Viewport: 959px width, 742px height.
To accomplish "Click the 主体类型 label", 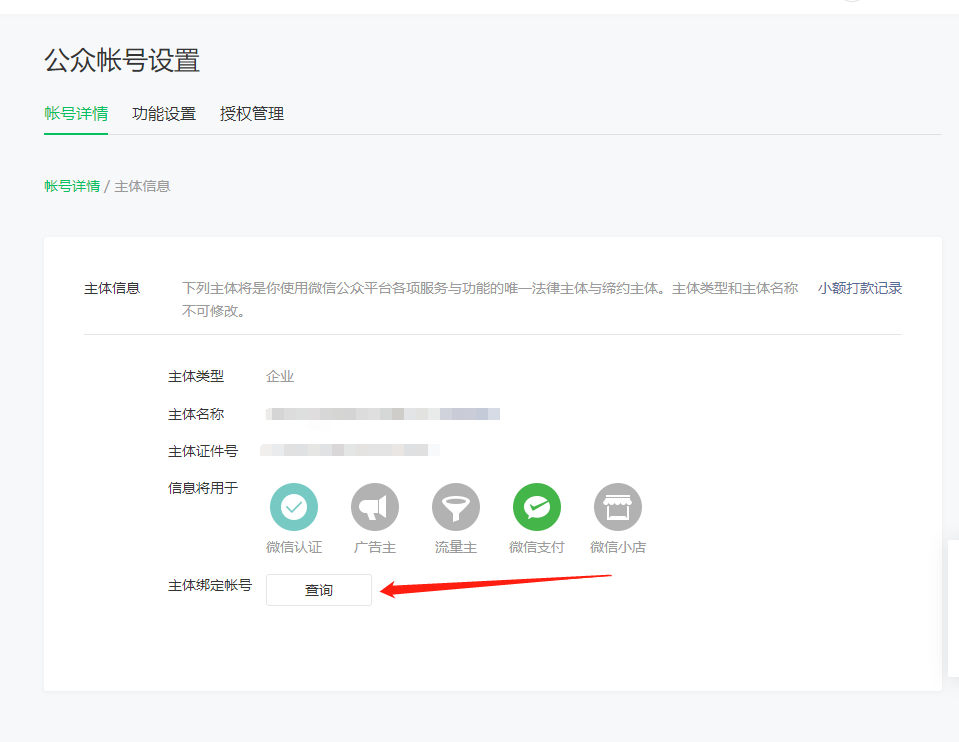I will [196, 376].
